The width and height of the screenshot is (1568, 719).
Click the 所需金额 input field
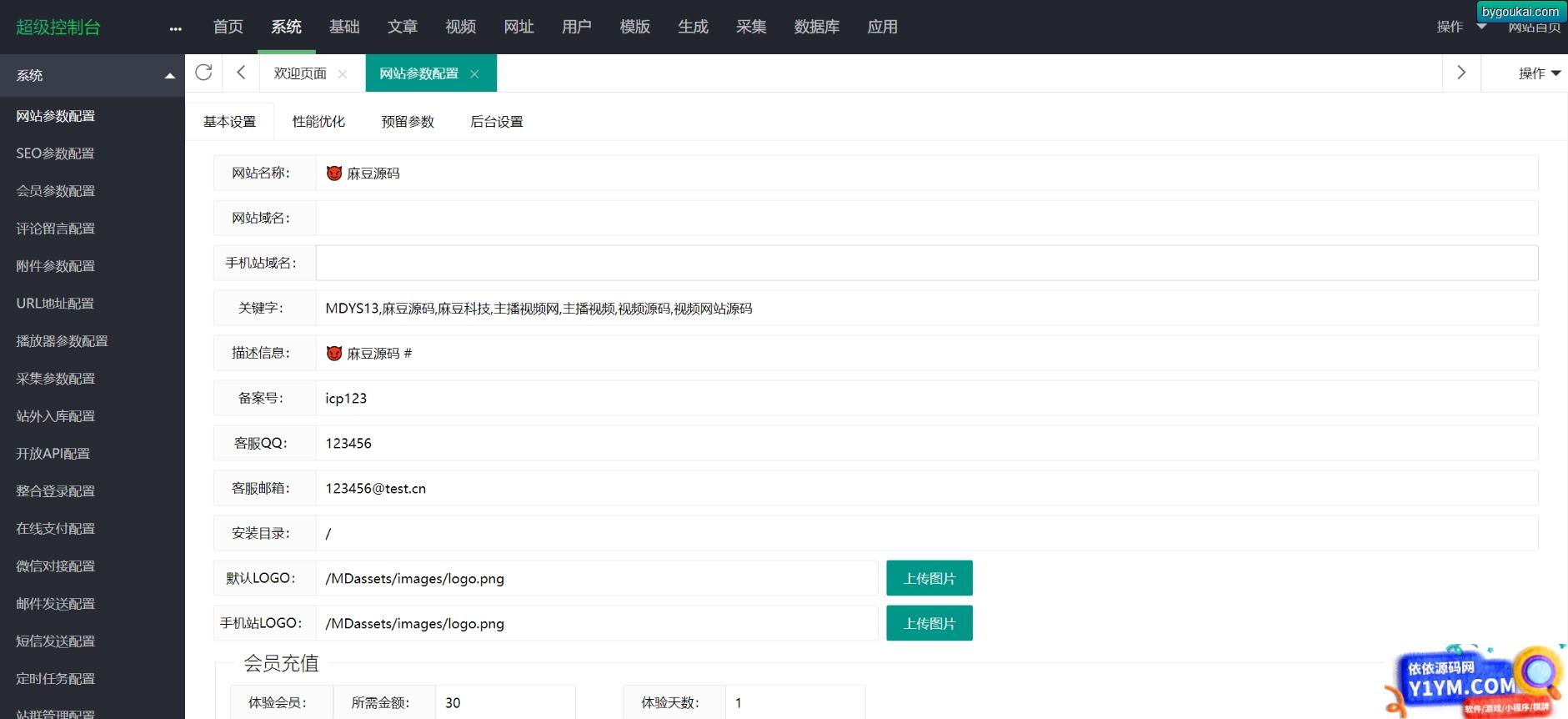pos(505,702)
